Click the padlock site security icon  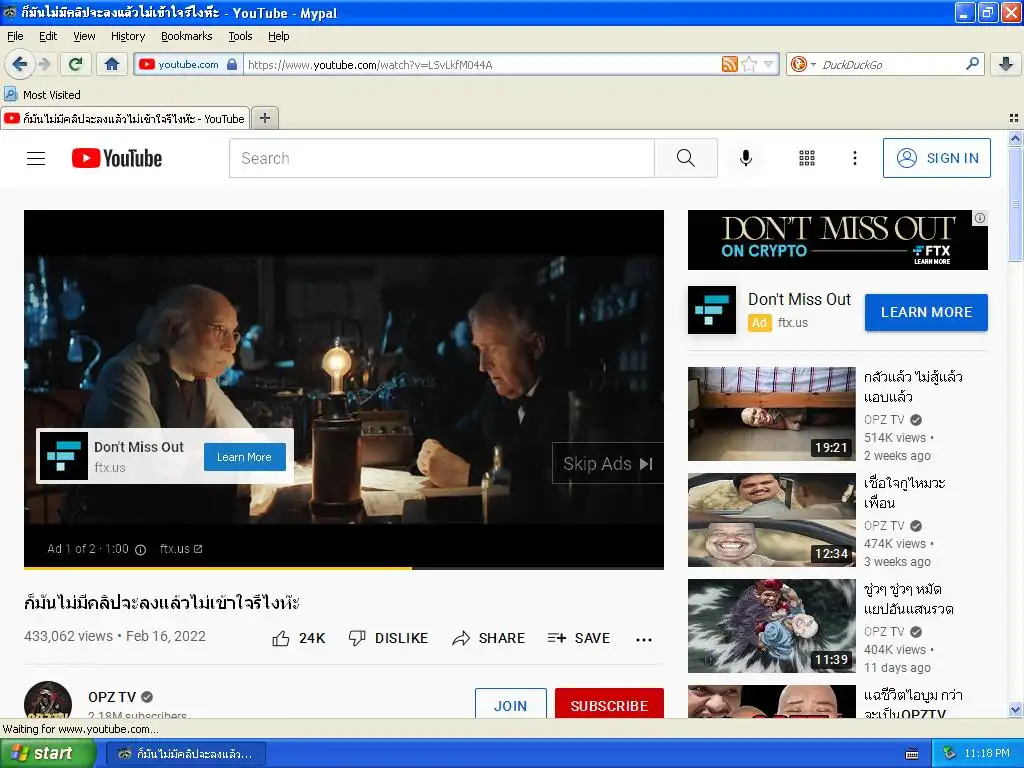tap(232, 64)
